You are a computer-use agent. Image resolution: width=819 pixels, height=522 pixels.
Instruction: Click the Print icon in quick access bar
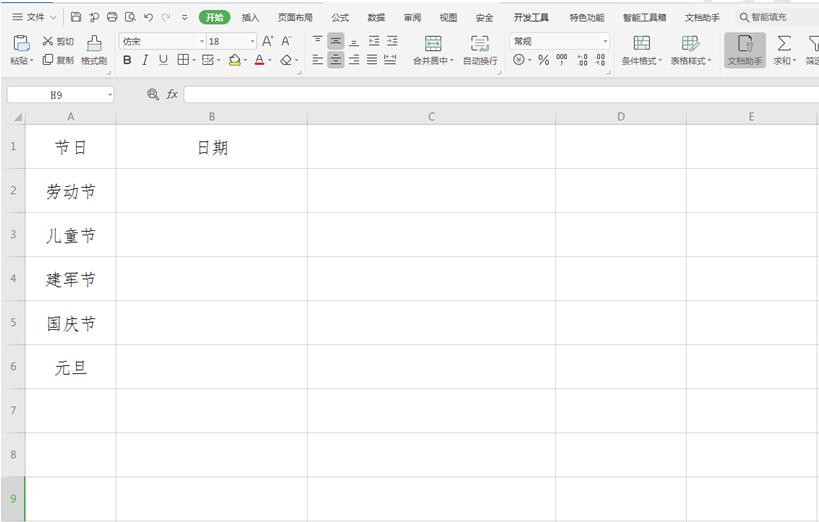[112, 17]
